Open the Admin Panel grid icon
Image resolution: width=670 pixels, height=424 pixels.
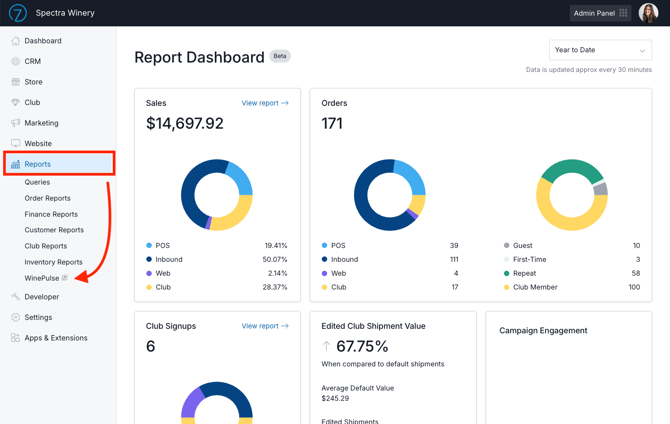point(623,13)
